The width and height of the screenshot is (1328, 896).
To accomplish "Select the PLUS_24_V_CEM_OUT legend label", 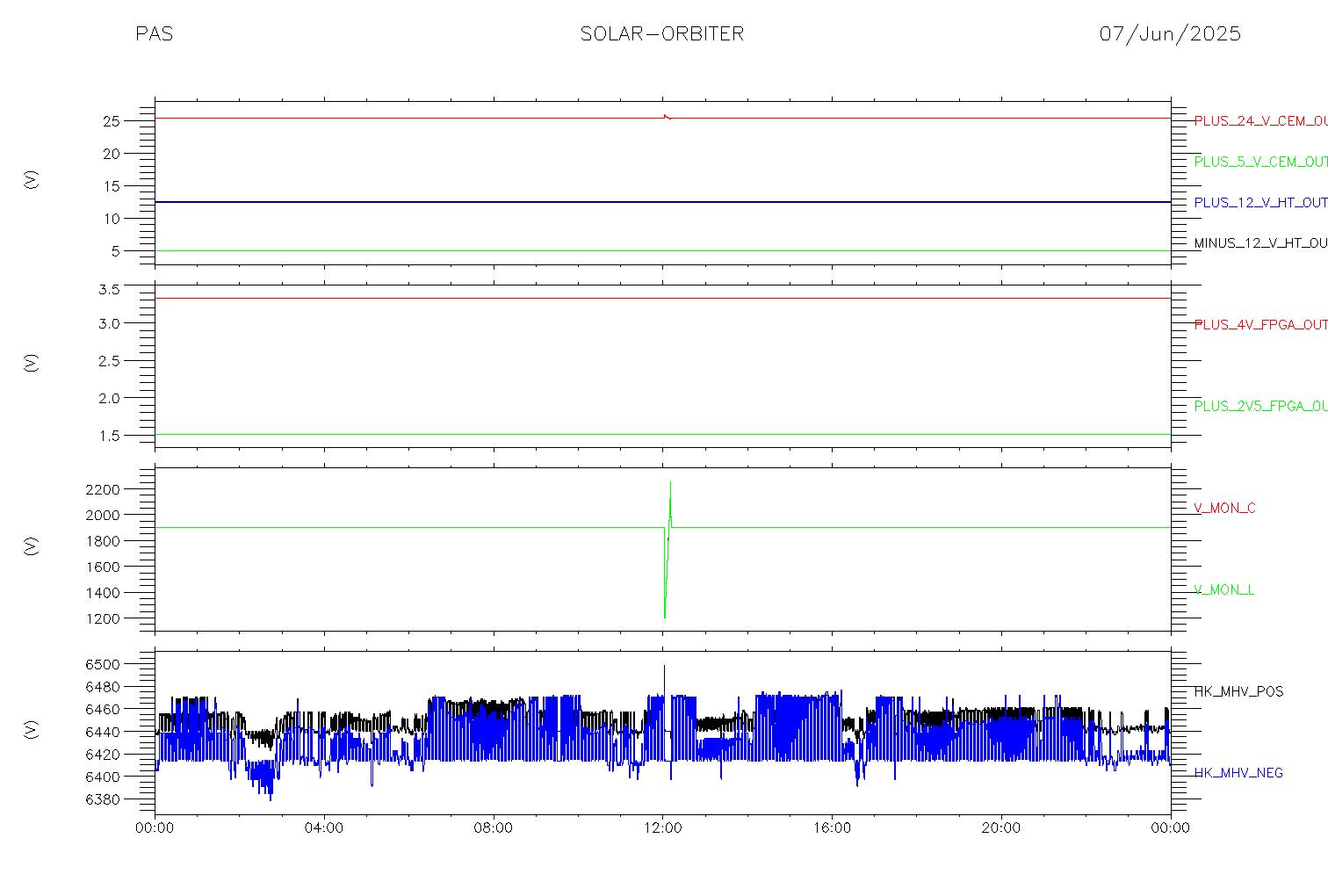I will pos(1260,121).
